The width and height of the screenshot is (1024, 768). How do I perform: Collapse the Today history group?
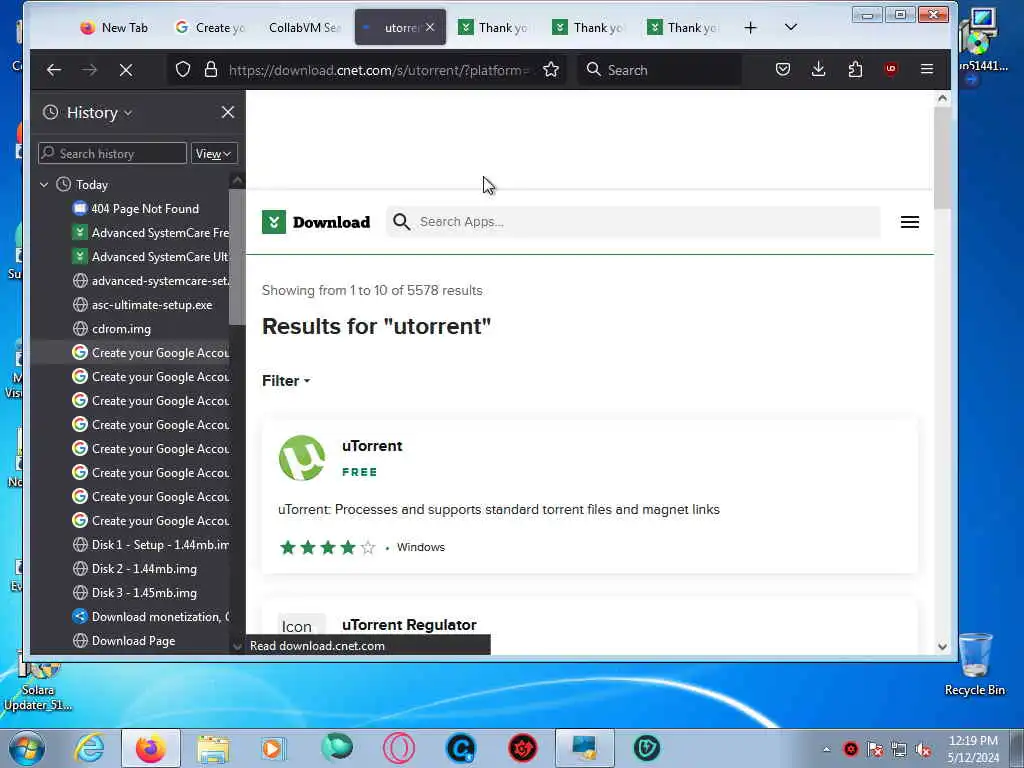[x=44, y=185]
